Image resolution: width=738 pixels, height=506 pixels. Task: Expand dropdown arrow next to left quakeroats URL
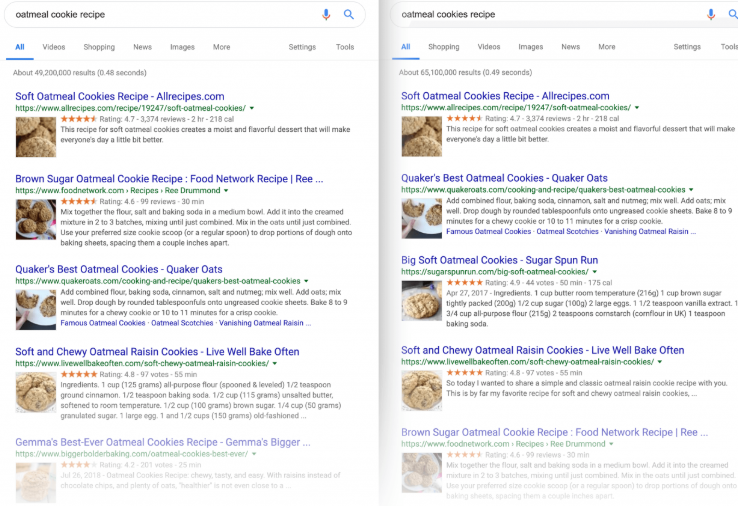(306, 281)
